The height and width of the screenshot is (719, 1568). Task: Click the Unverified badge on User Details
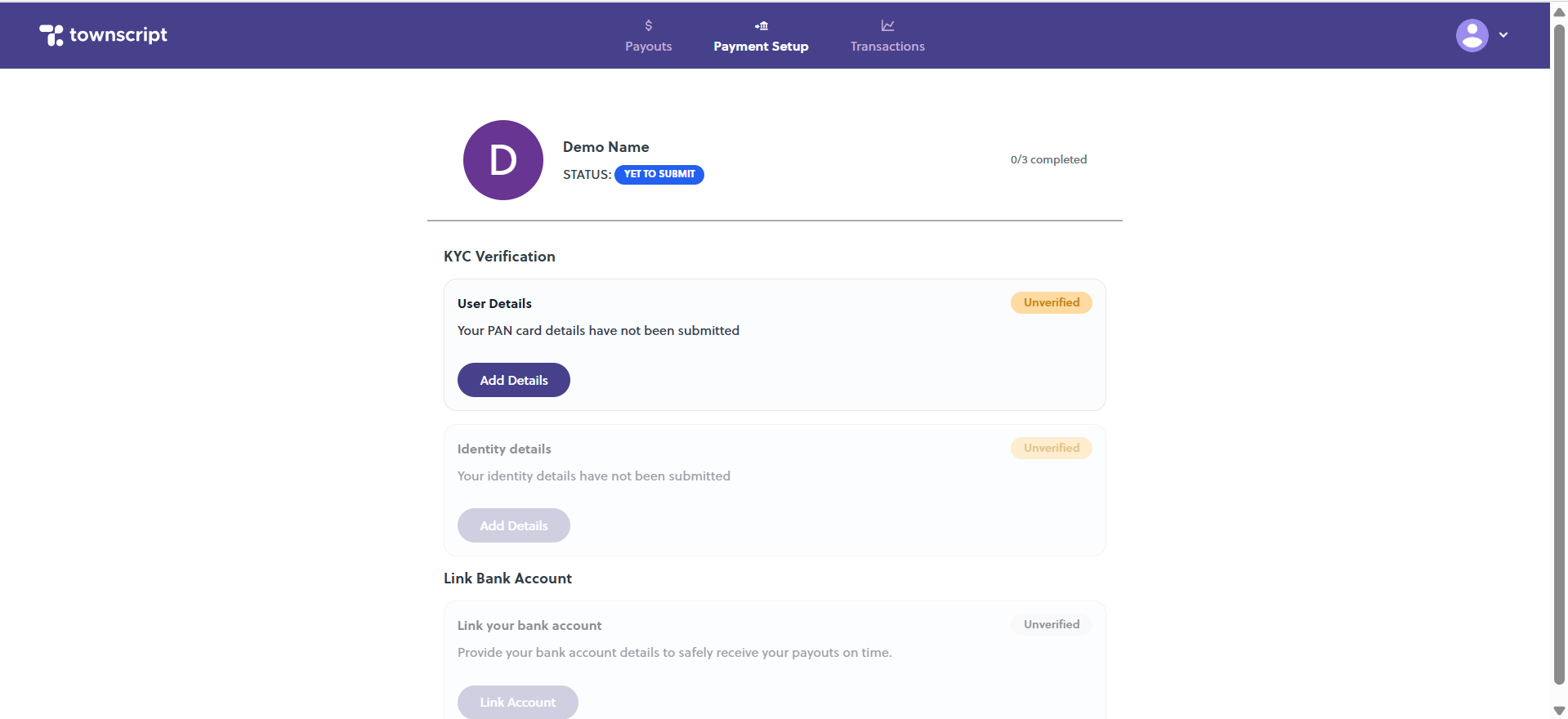pos(1052,302)
